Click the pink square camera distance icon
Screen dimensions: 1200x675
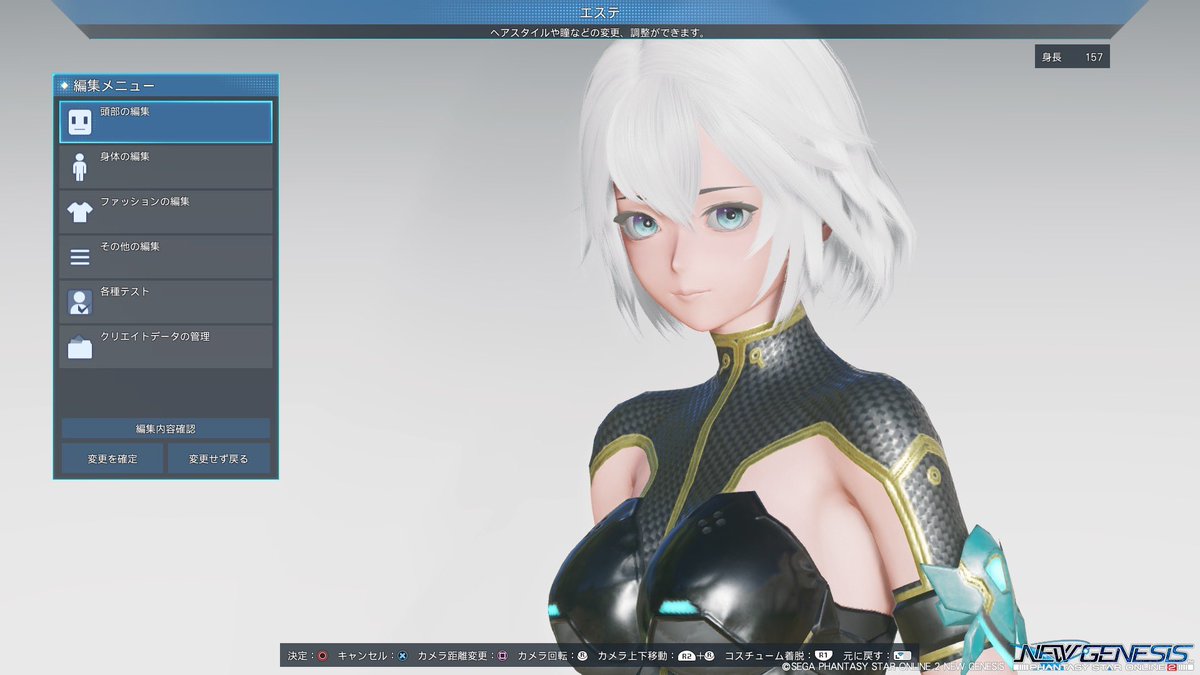pyautogui.click(x=502, y=656)
